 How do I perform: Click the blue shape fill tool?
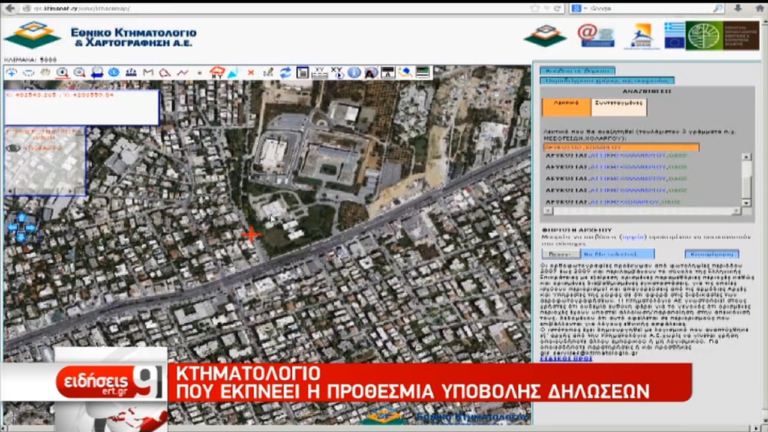(234, 73)
